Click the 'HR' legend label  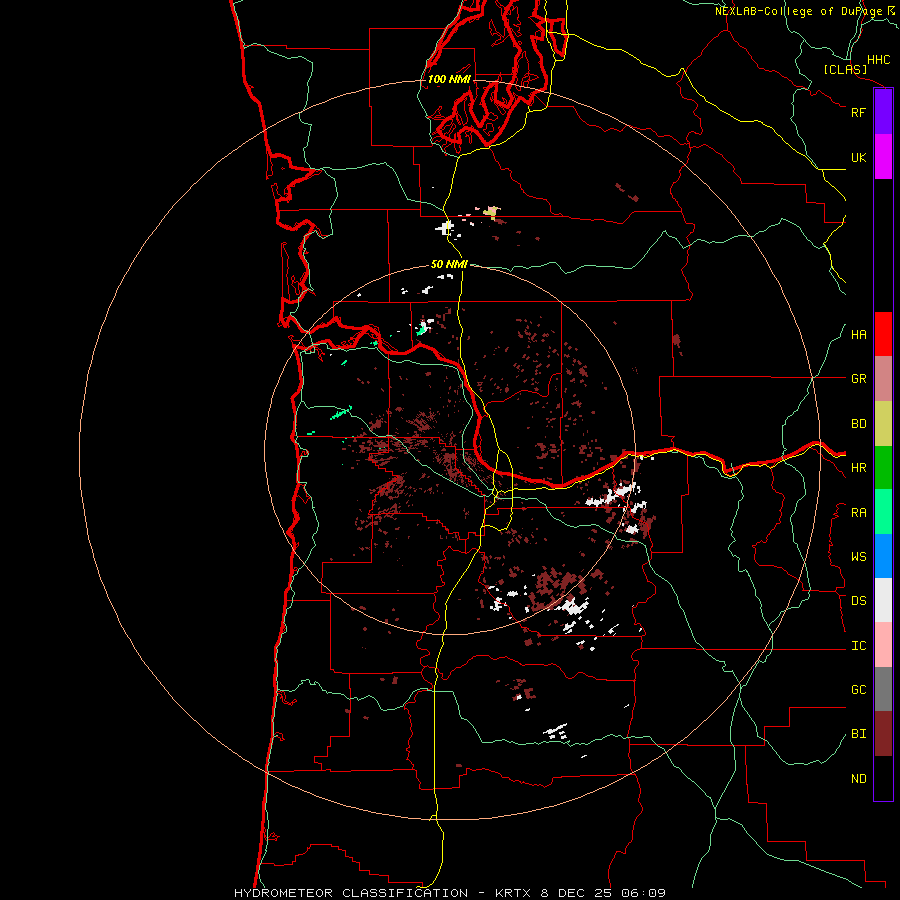[858, 468]
